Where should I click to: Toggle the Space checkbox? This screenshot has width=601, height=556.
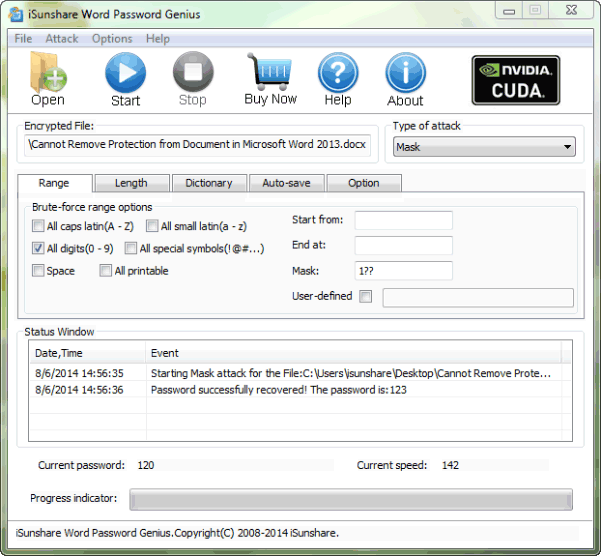(38, 271)
